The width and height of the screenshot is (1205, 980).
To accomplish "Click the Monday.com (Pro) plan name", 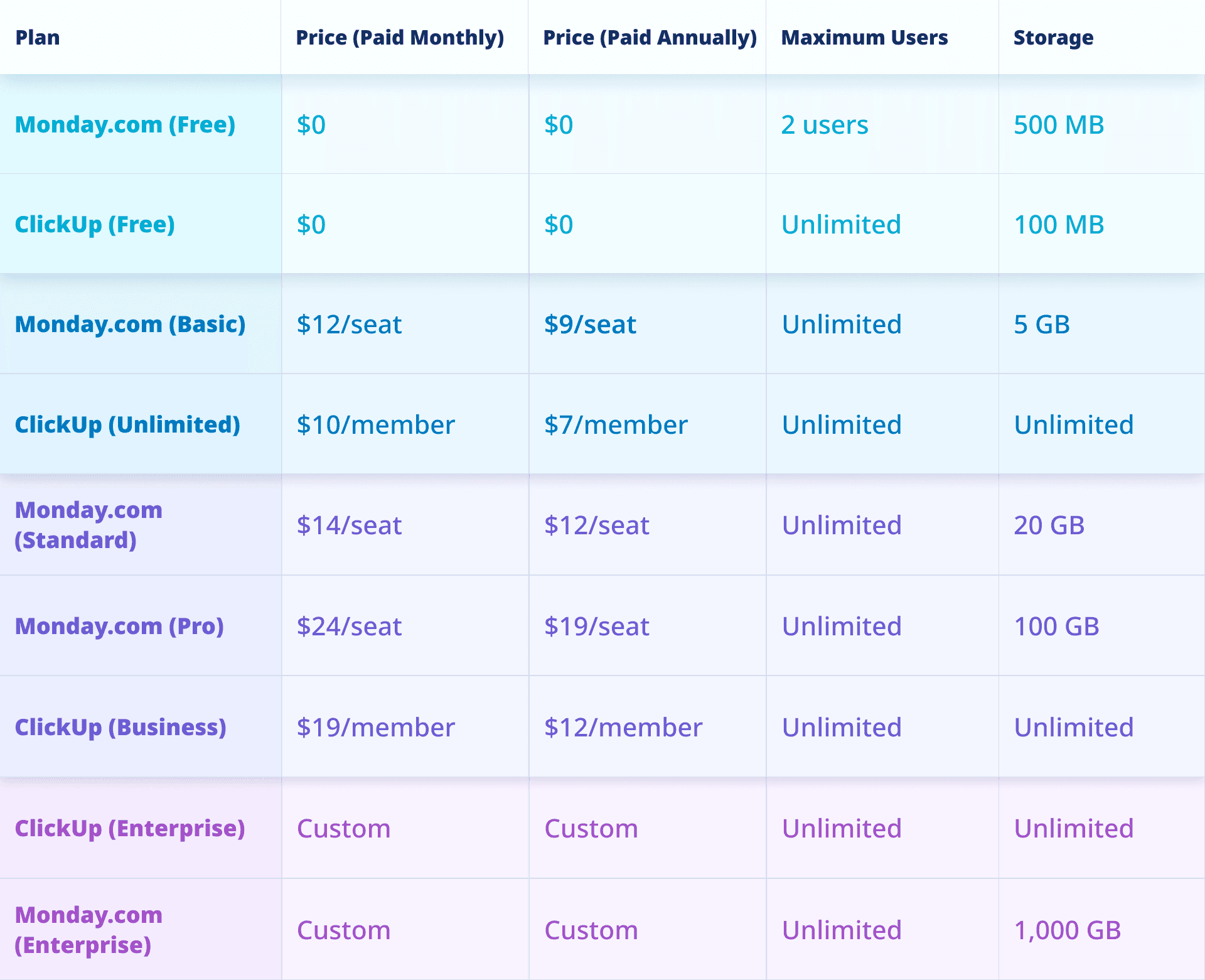I will point(119,627).
